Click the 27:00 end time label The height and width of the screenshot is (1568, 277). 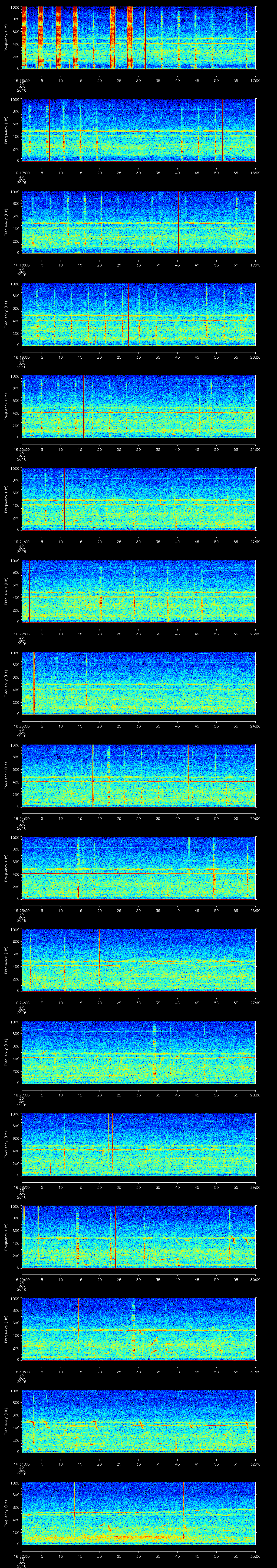(x=255, y=1003)
